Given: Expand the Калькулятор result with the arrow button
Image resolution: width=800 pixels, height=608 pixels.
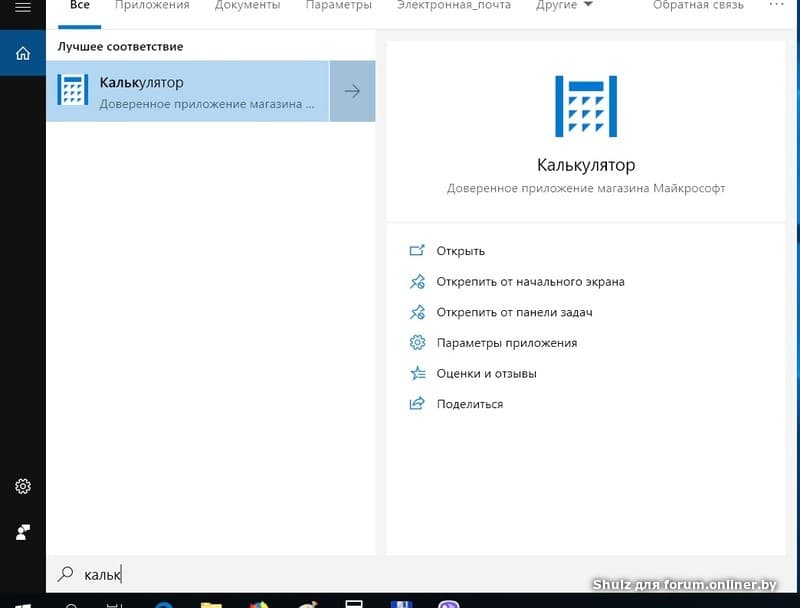Looking at the screenshot, I should 352,91.
